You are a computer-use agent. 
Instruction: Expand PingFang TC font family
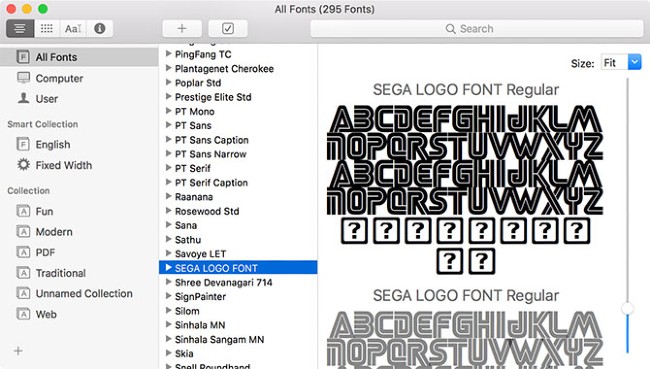tap(168, 53)
